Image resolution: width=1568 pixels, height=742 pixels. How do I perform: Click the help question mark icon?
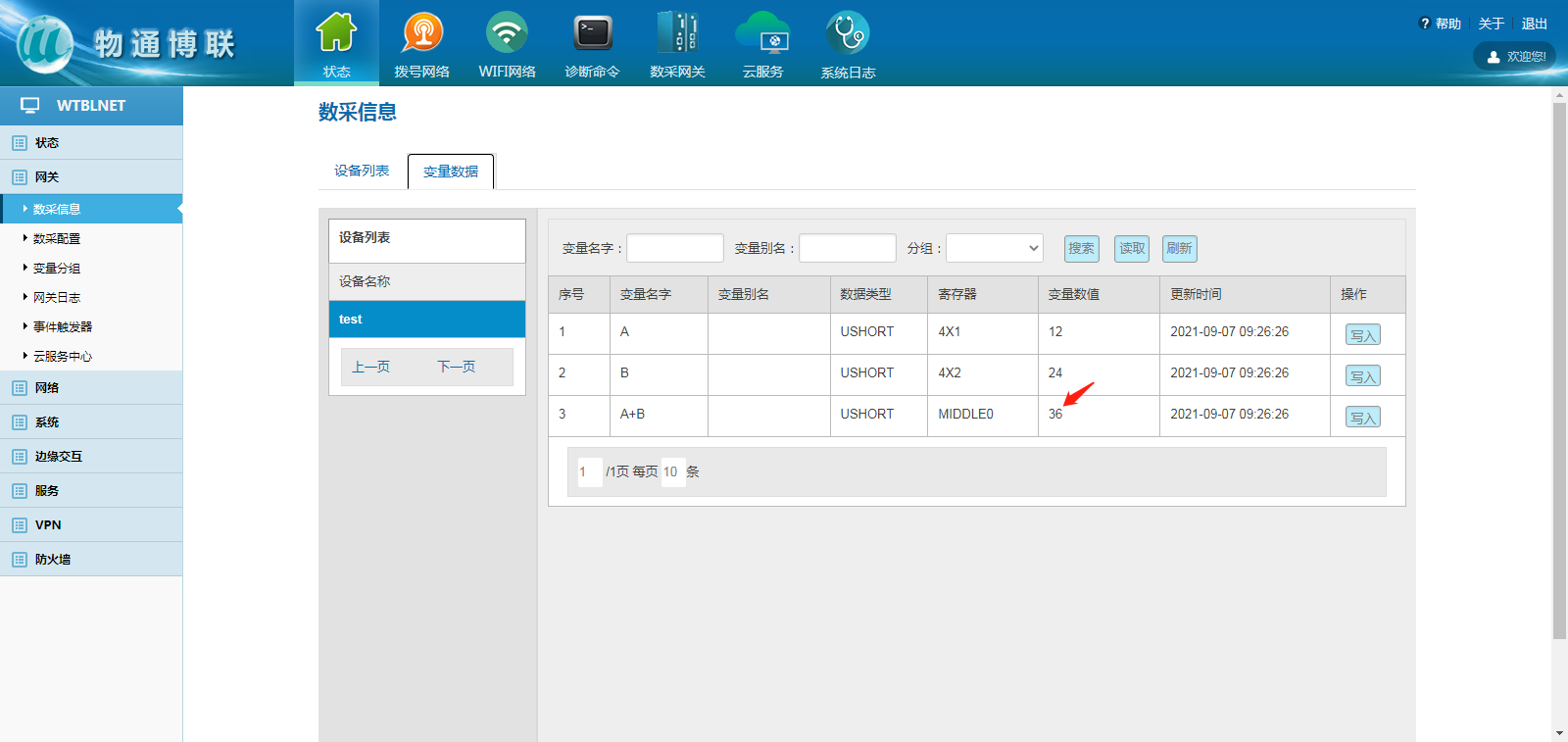pyautogui.click(x=1425, y=24)
